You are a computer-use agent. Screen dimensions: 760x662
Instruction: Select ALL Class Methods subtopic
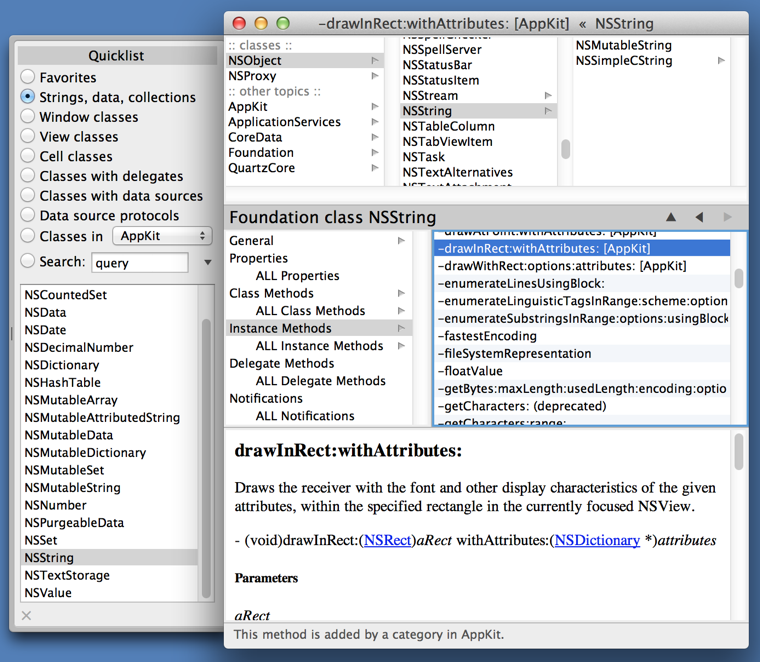318,310
